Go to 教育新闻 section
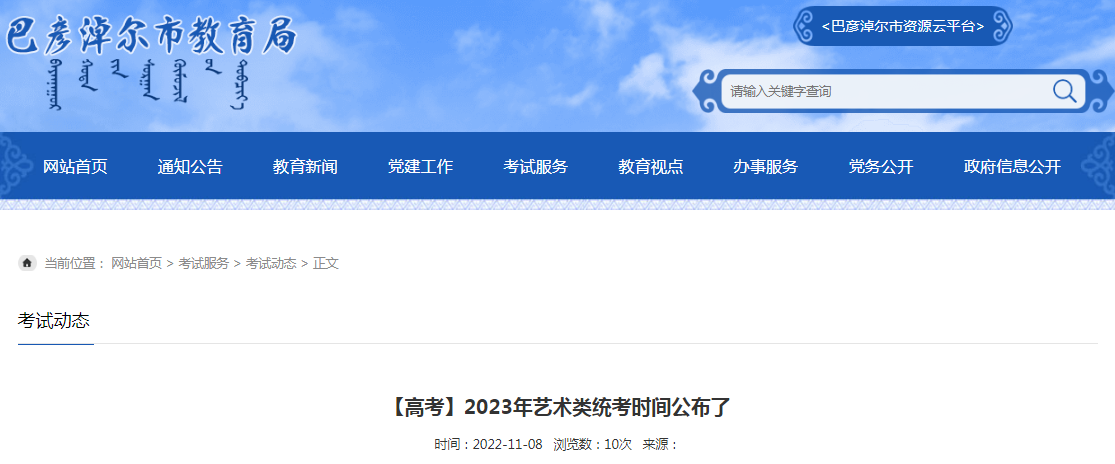 pos(305,167)
